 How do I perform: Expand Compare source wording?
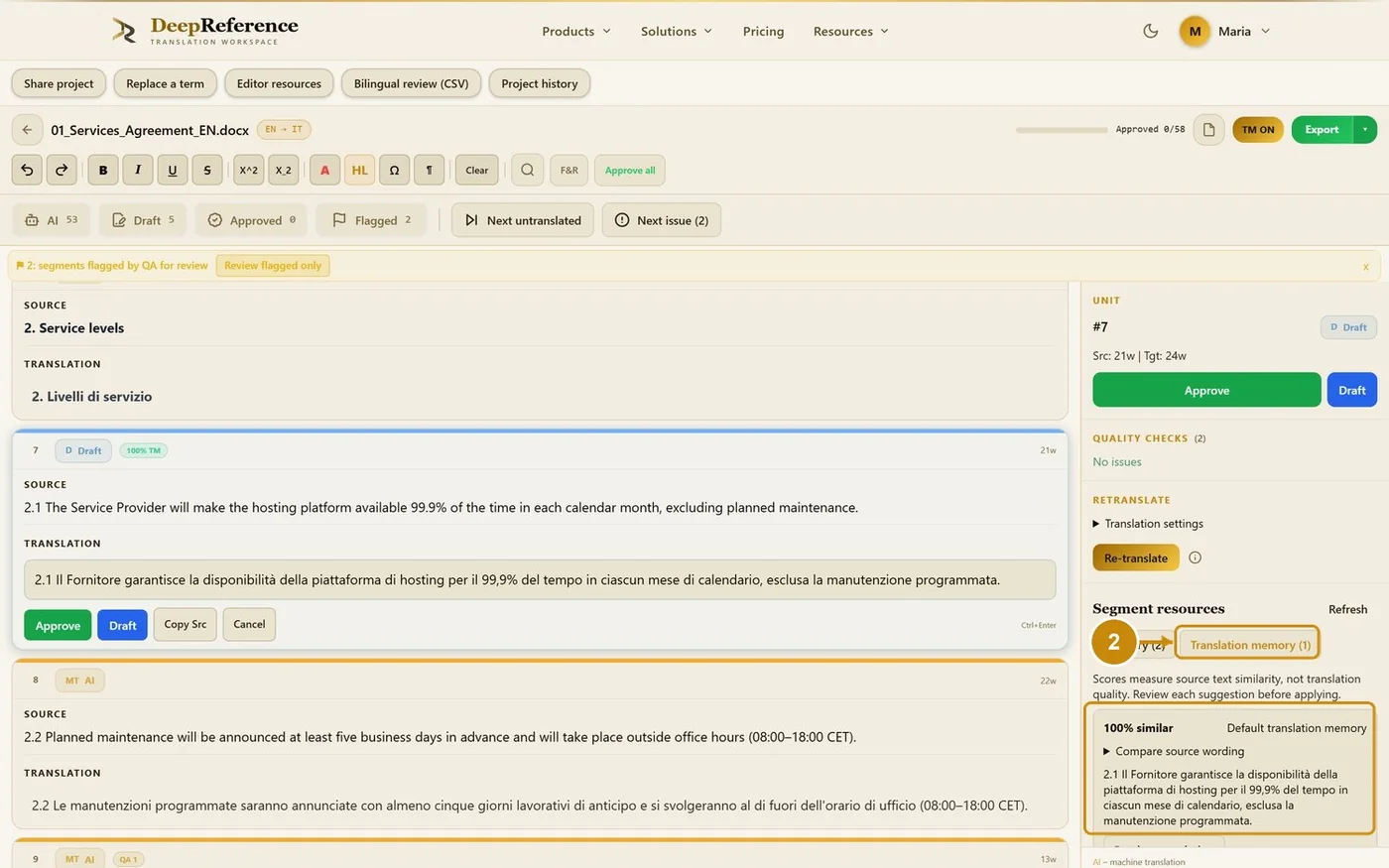(x=1174, y=751)
